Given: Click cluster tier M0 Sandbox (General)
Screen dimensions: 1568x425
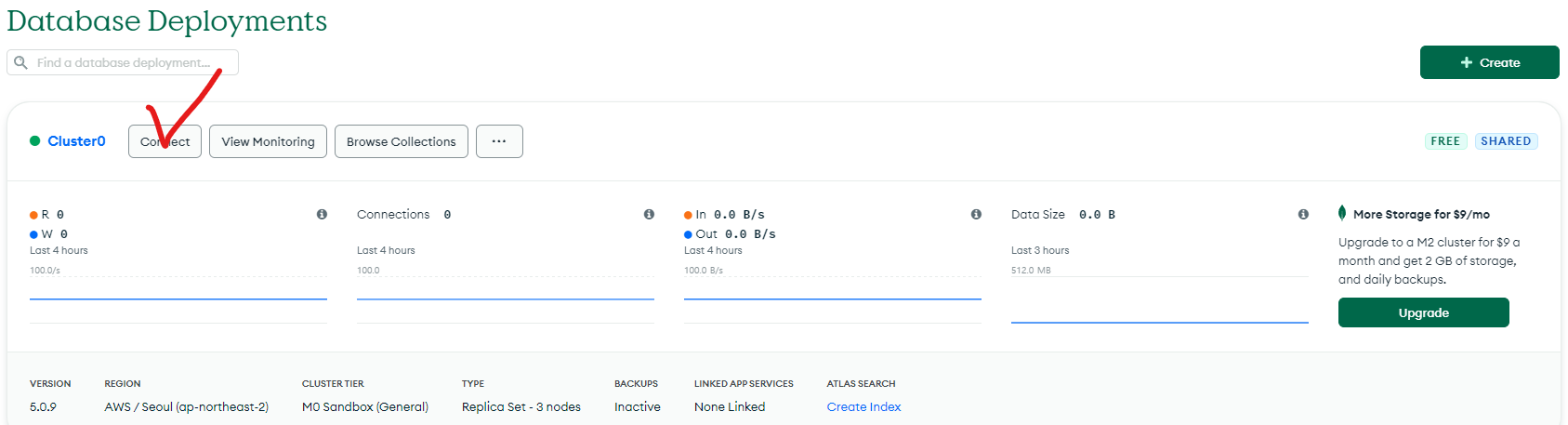Looking at the screenshot, I should click(x=365, y=406).
